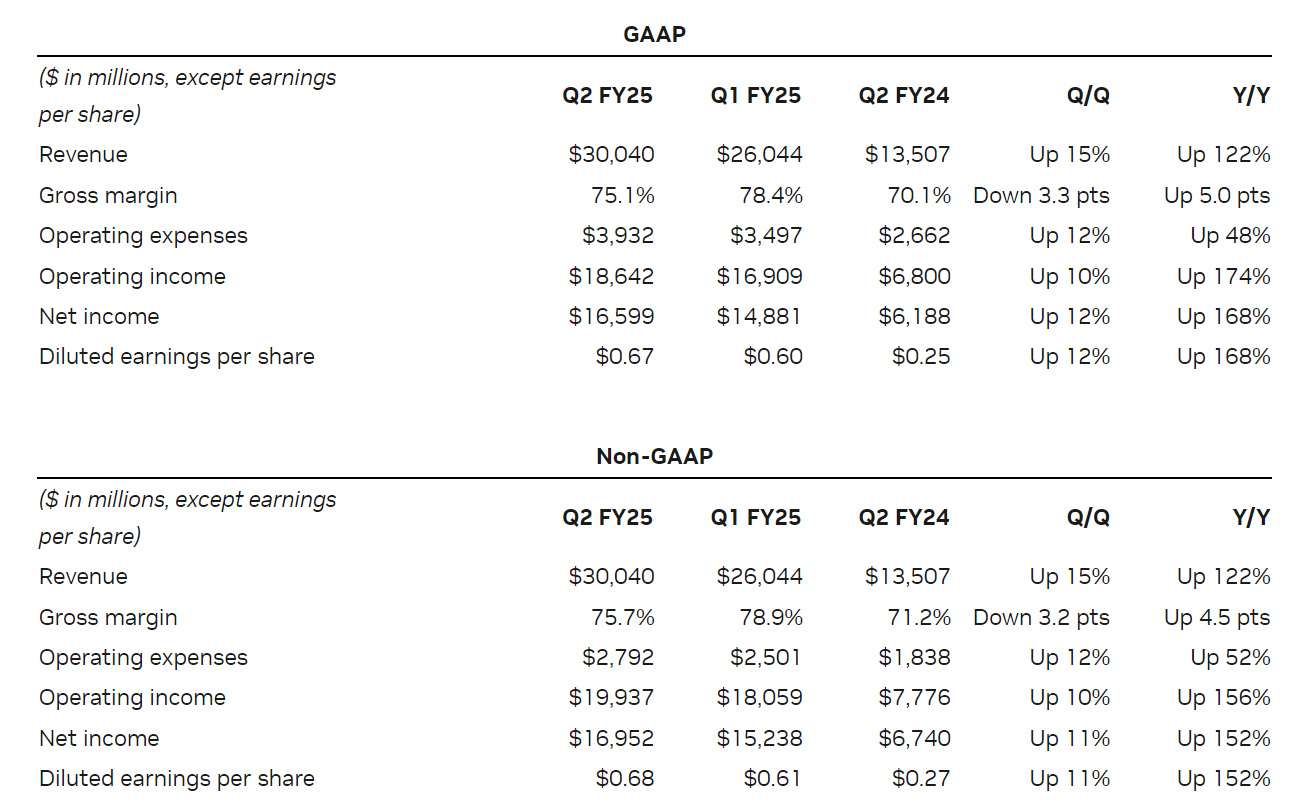Select Non-GAAP net income value $16,952

pyautogui.click(x=611, y=739)
